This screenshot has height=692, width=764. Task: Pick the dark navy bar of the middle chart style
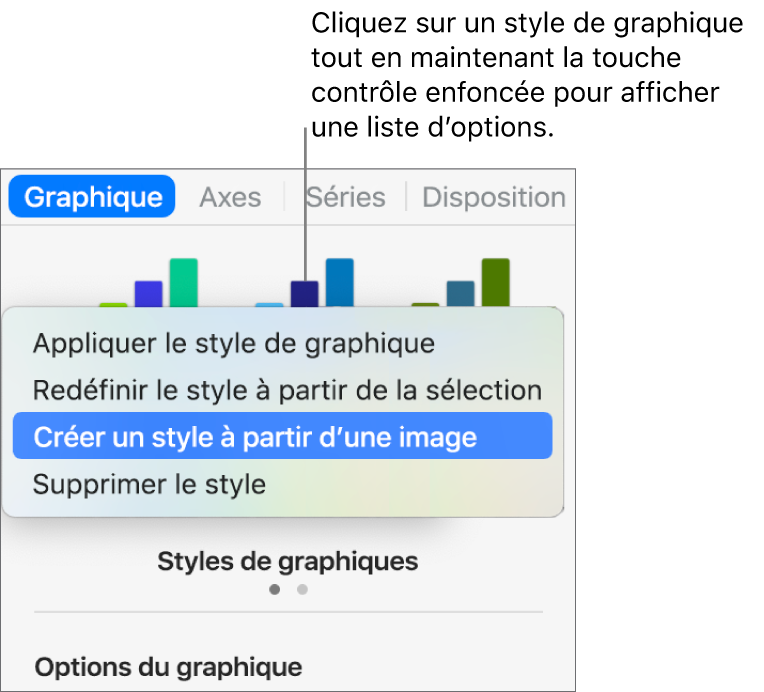(x=304, y=294)
